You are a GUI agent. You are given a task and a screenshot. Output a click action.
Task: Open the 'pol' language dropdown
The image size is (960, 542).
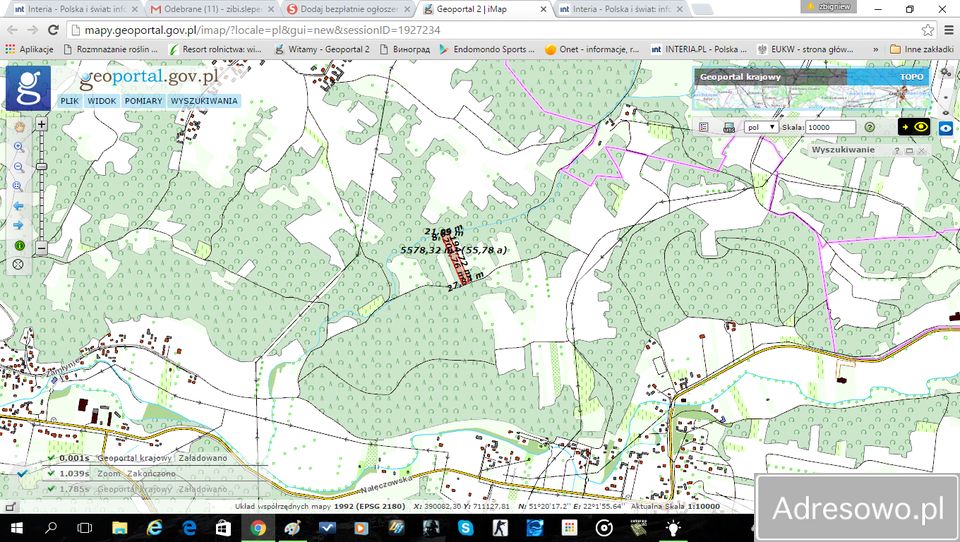(x=761, y=127)
